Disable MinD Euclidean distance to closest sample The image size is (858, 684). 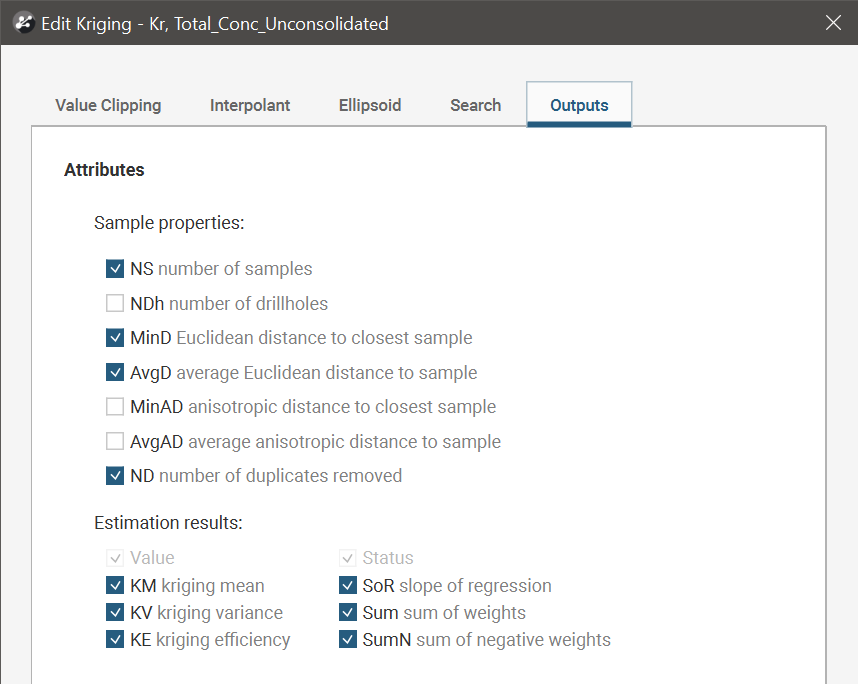pos(115,338)
